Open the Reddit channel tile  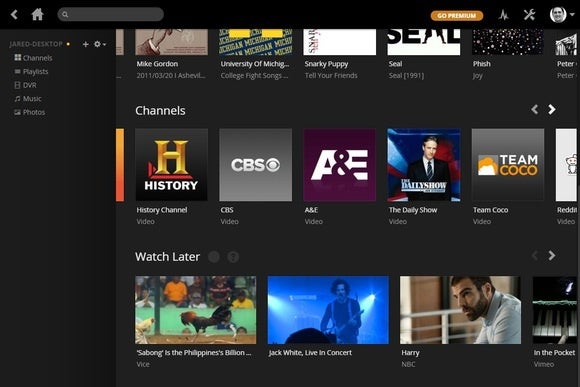point(566,165)
